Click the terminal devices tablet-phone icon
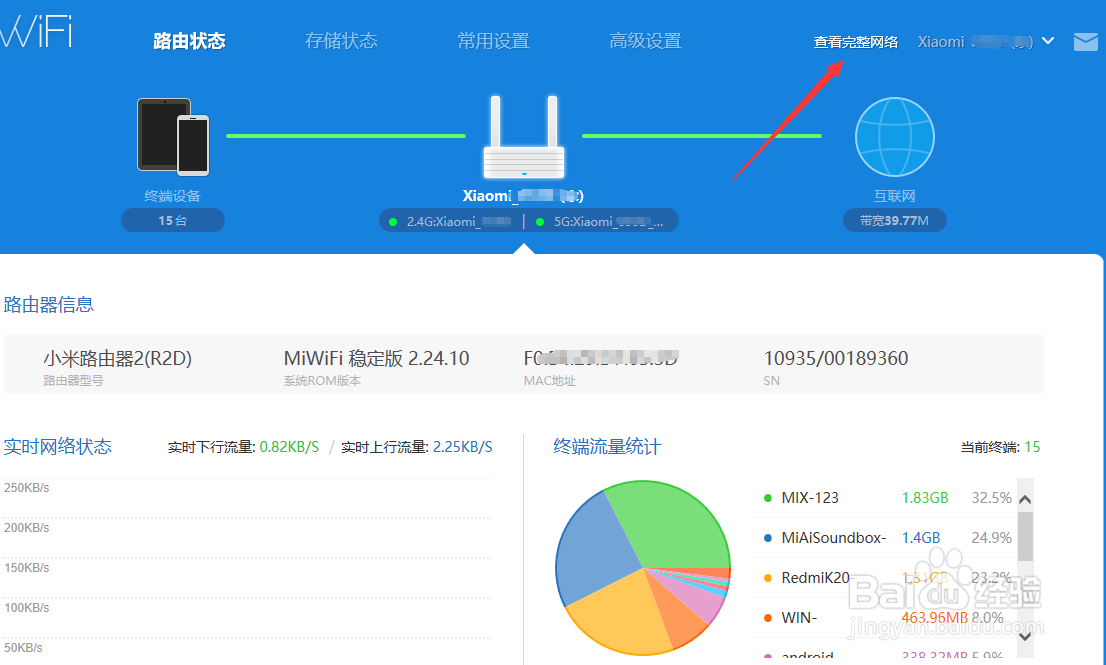This screenshot has height=665, width=1106. point(173,137)
